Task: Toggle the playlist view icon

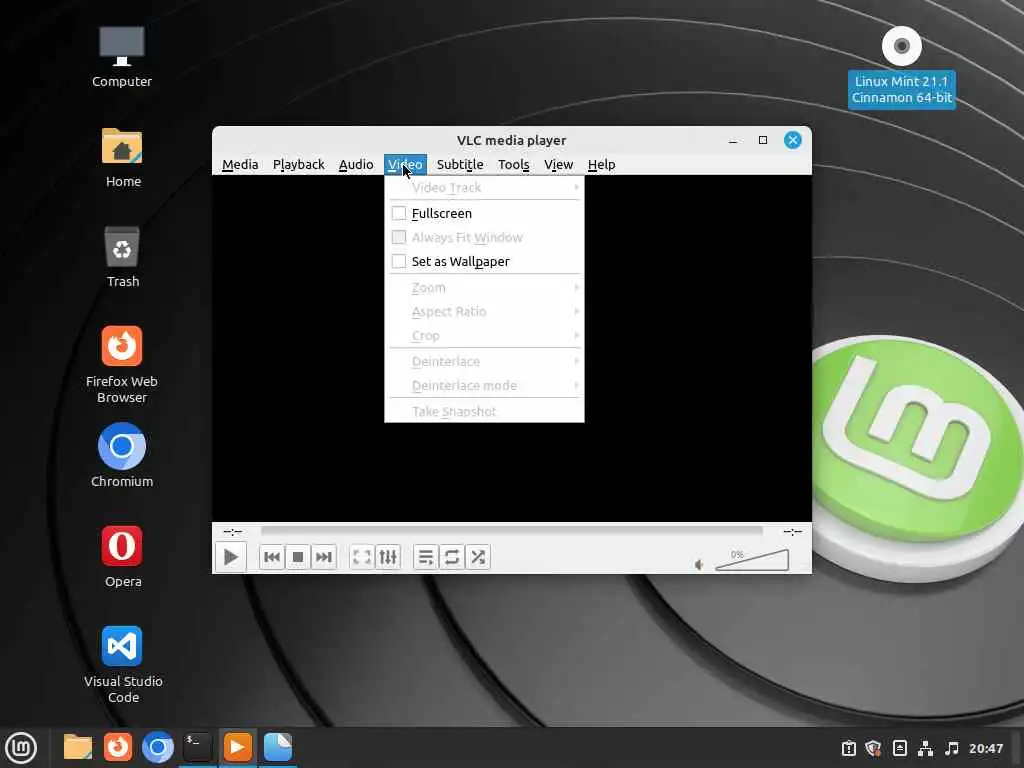Action: click(426, 557)
